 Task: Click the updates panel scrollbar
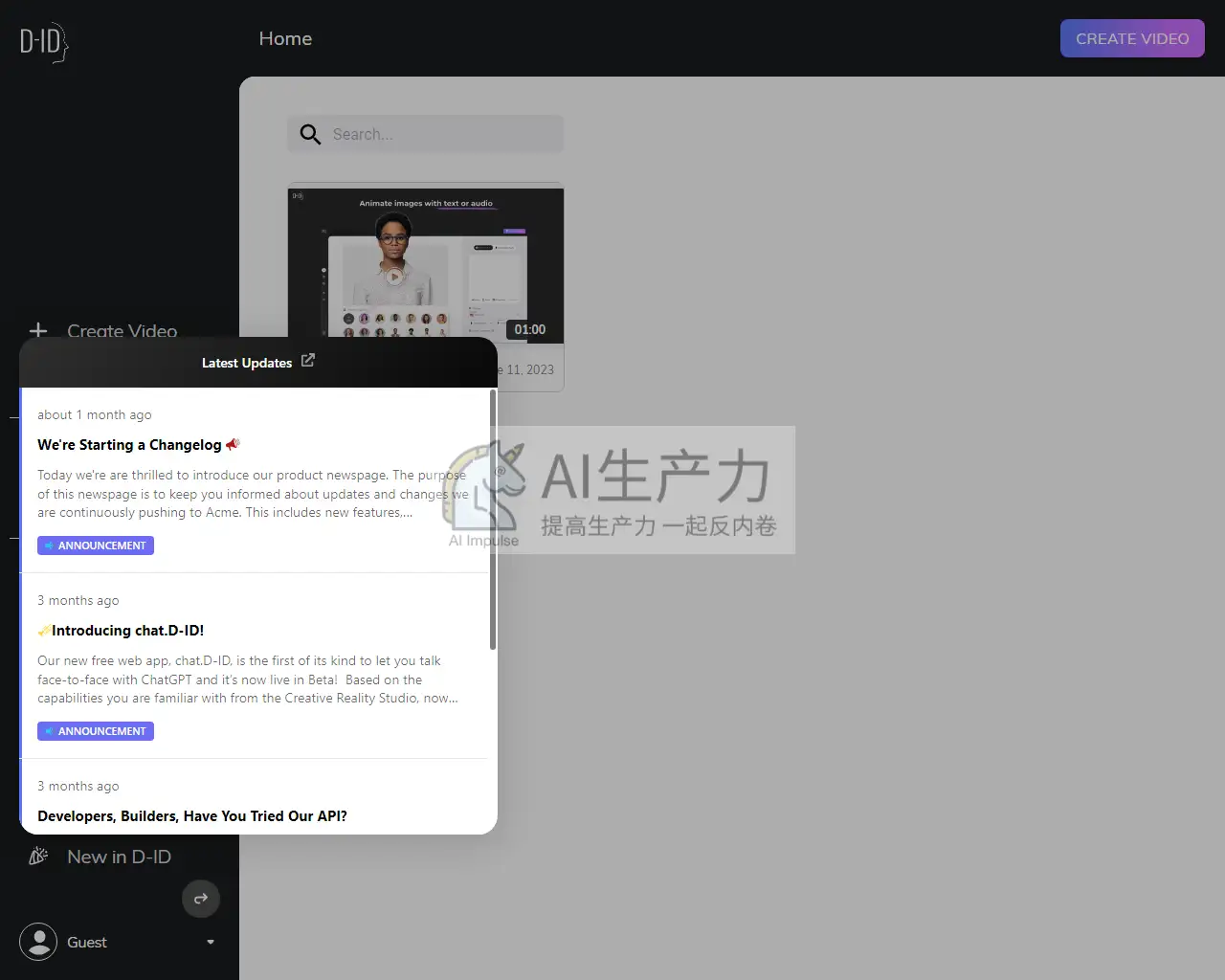[x=493, y=520]
